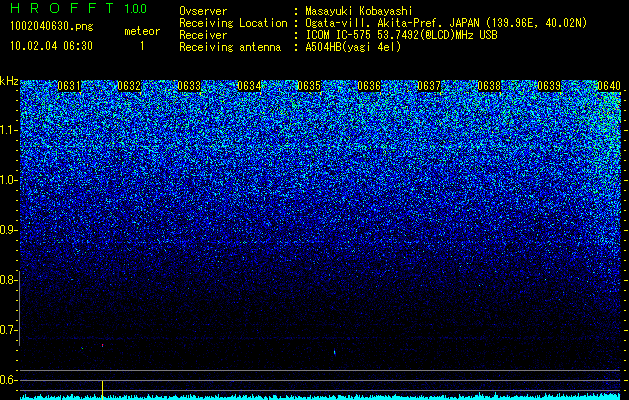Click the date stamp 10.02.04 06:30
This screenshot has height=400, width=629.
click(51, 46)
